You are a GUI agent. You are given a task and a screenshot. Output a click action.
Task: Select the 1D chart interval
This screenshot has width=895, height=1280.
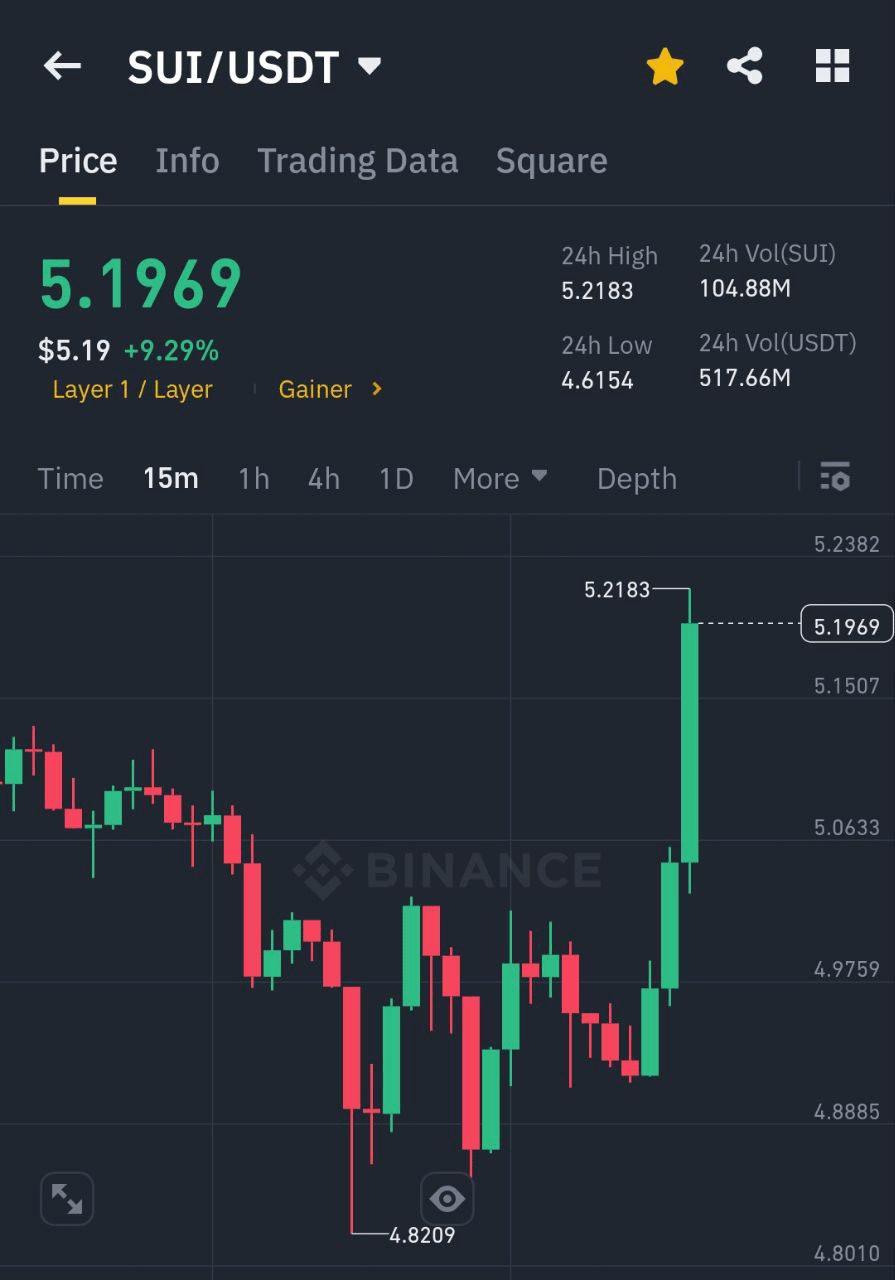point(396,479)
